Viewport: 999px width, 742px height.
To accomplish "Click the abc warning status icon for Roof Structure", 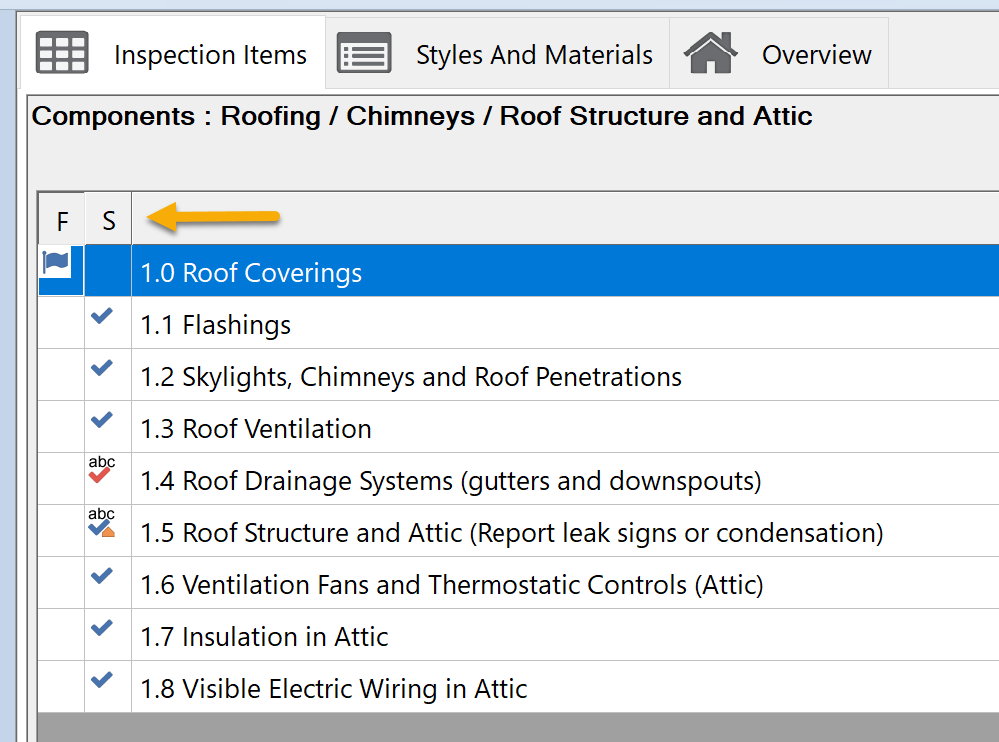I will (x=102, y=524).
